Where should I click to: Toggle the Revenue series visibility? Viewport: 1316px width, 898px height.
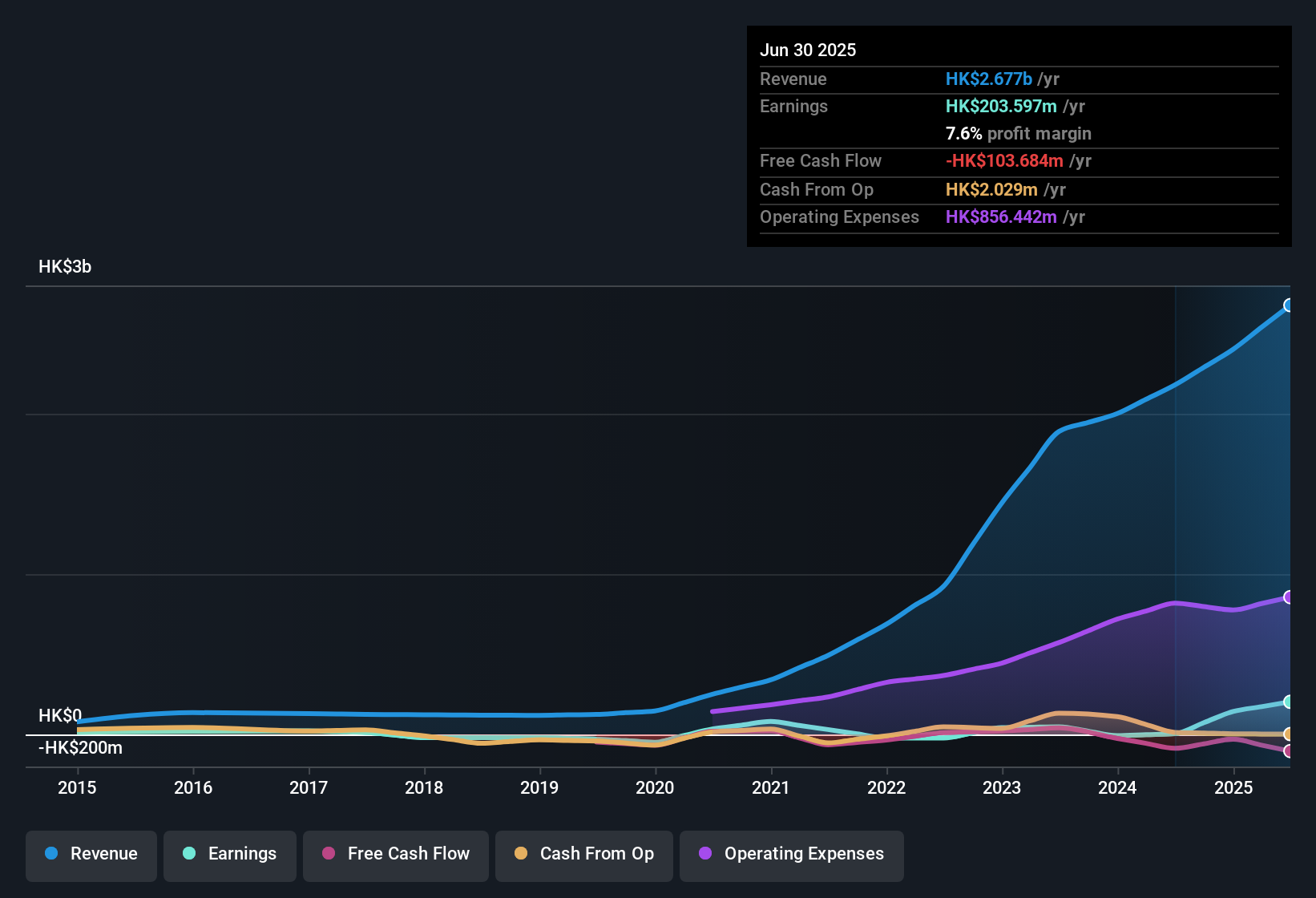click(x=91, y=854)
